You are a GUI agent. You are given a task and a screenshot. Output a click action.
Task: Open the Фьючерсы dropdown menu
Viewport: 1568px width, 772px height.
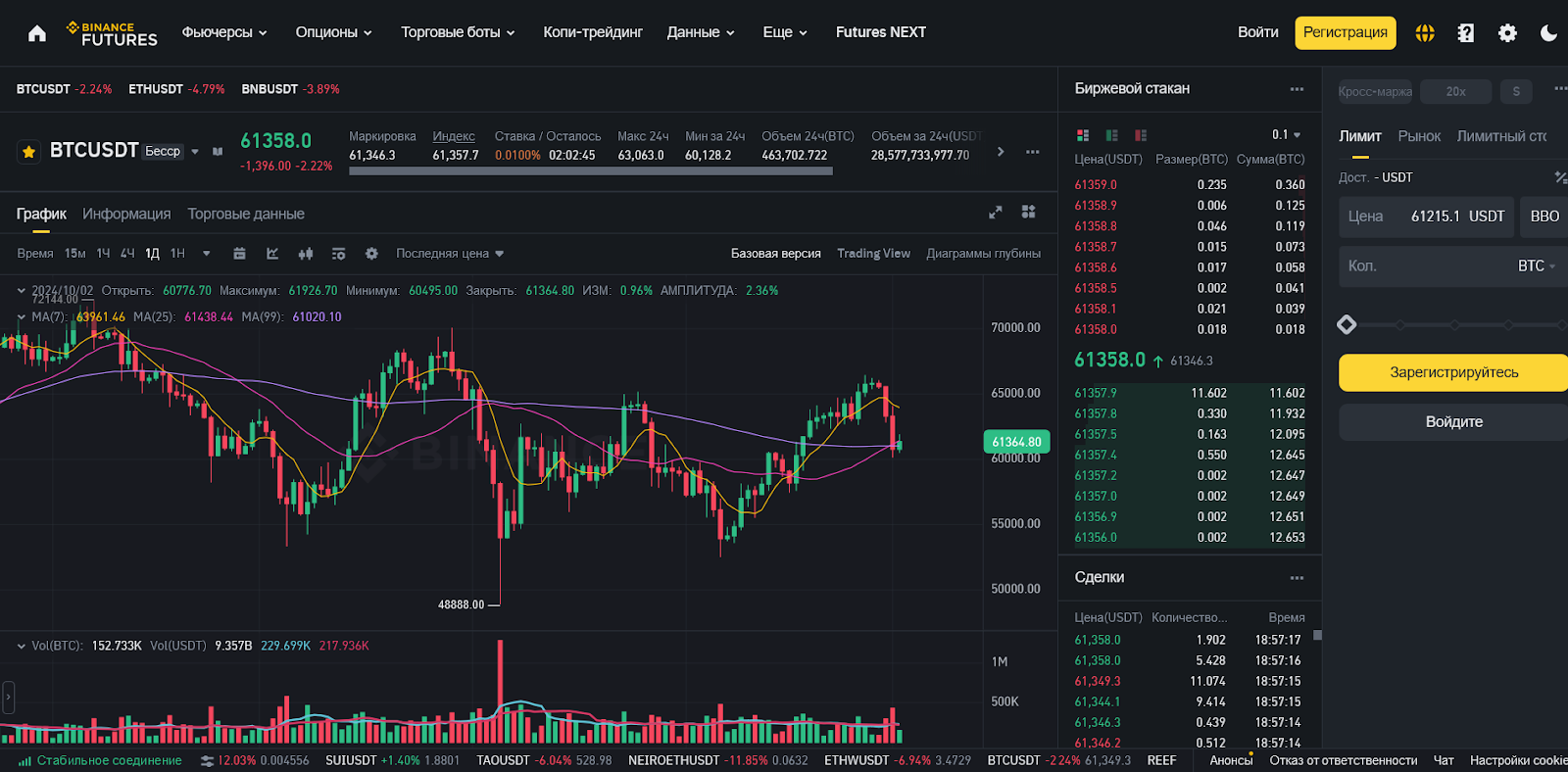coord(224,32)
